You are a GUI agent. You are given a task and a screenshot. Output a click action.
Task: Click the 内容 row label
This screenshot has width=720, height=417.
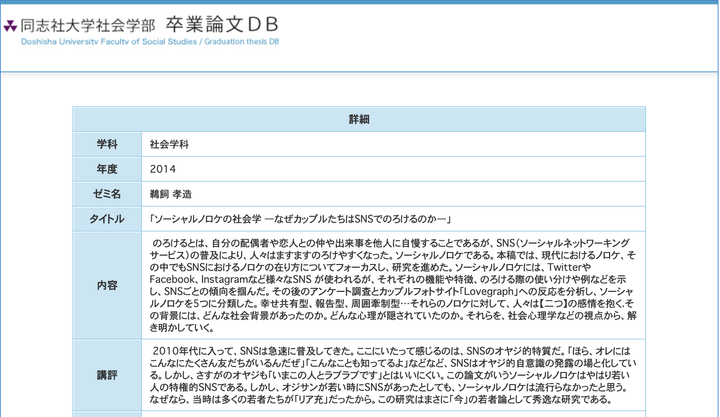tap(107, 285)
